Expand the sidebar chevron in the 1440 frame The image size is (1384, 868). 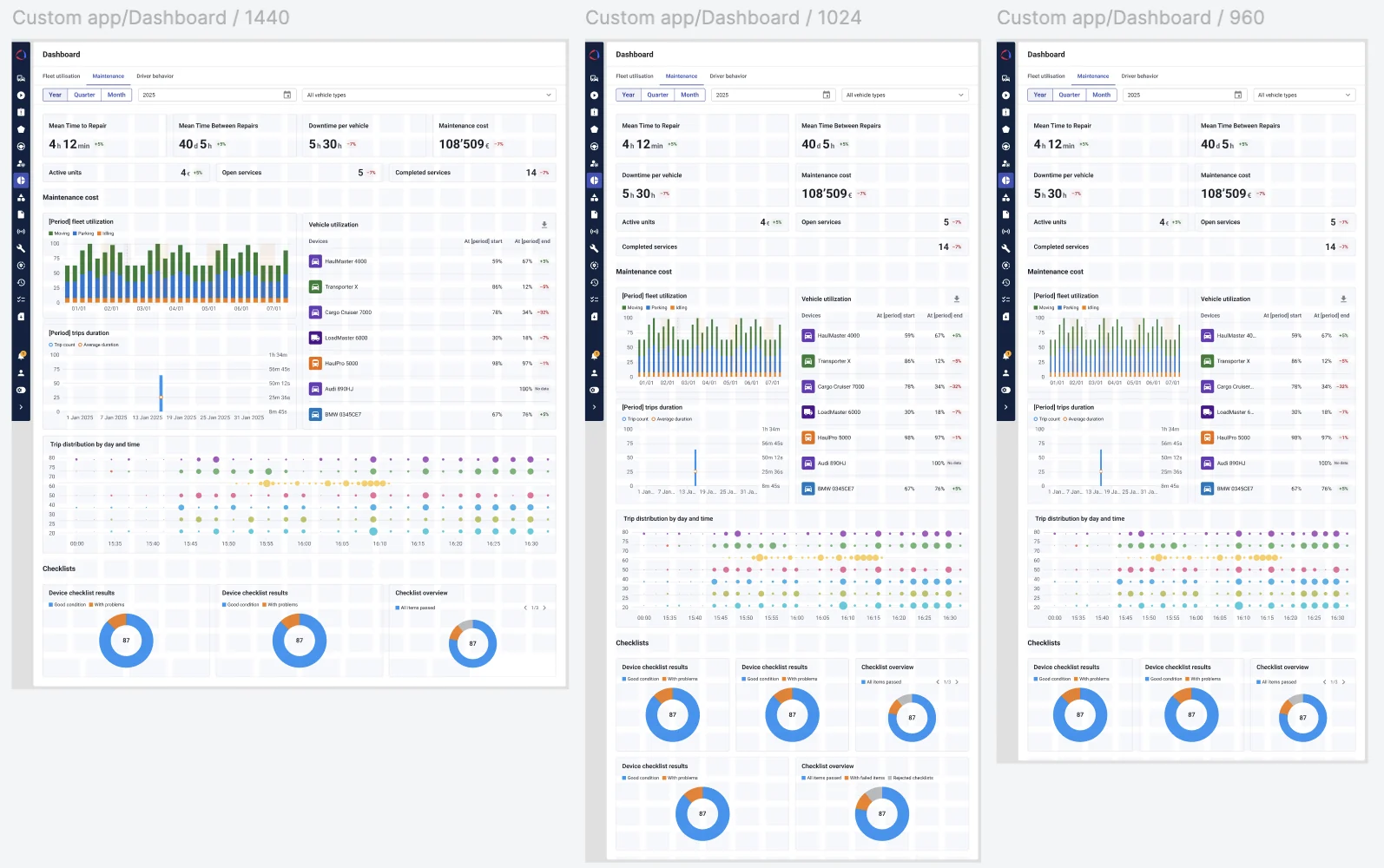[21, 407]
